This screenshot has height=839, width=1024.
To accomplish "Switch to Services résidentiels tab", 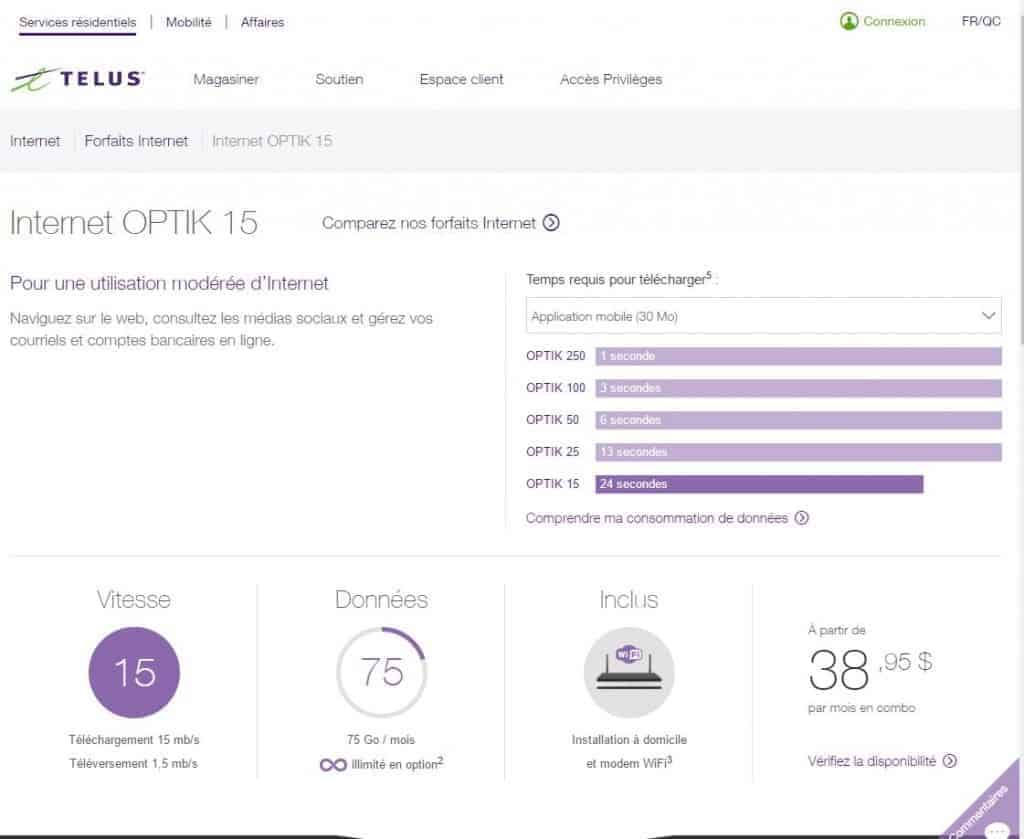I will [78, 22].
